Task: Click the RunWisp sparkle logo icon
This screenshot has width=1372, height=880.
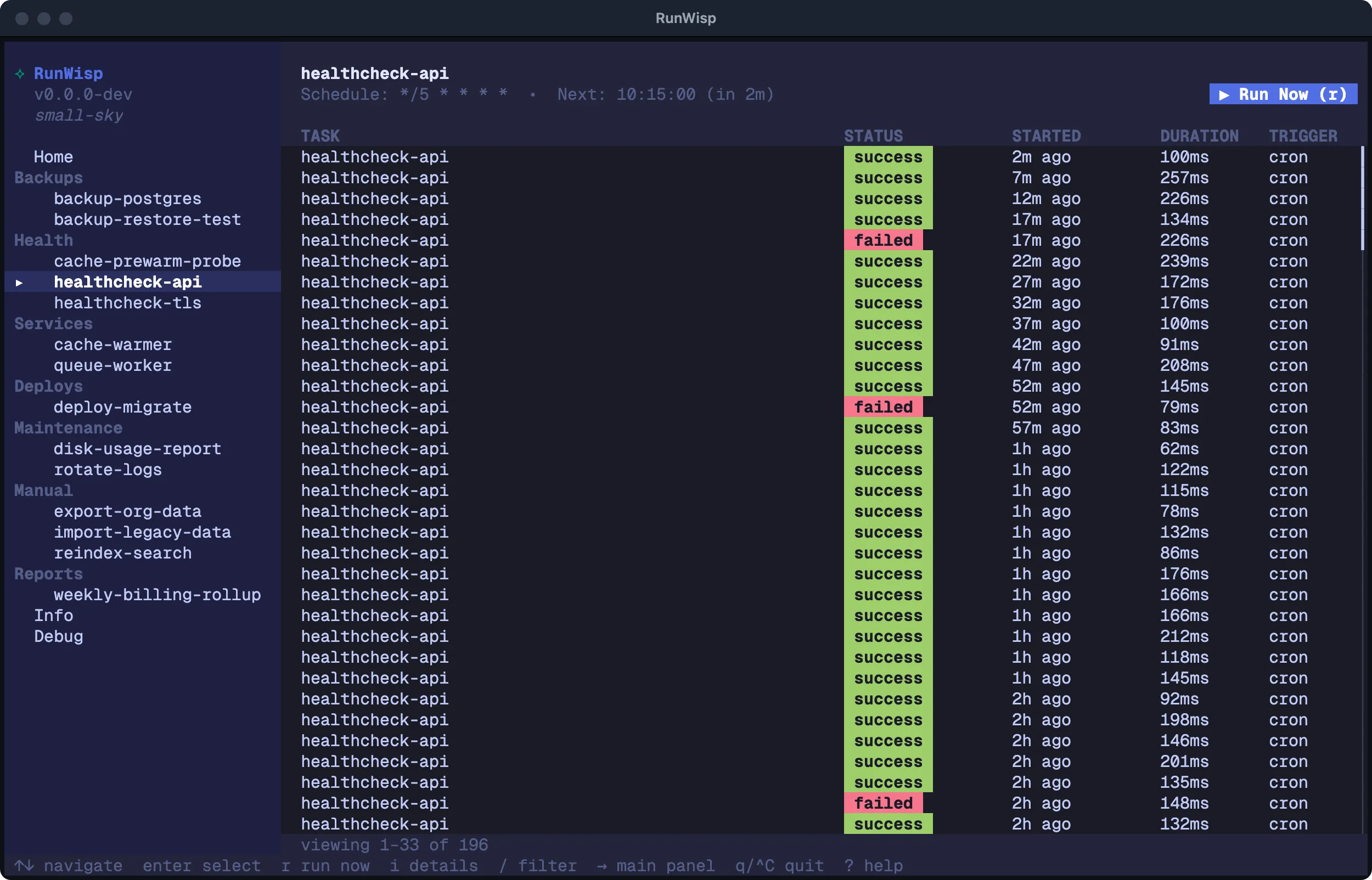Action: [20, 74]
